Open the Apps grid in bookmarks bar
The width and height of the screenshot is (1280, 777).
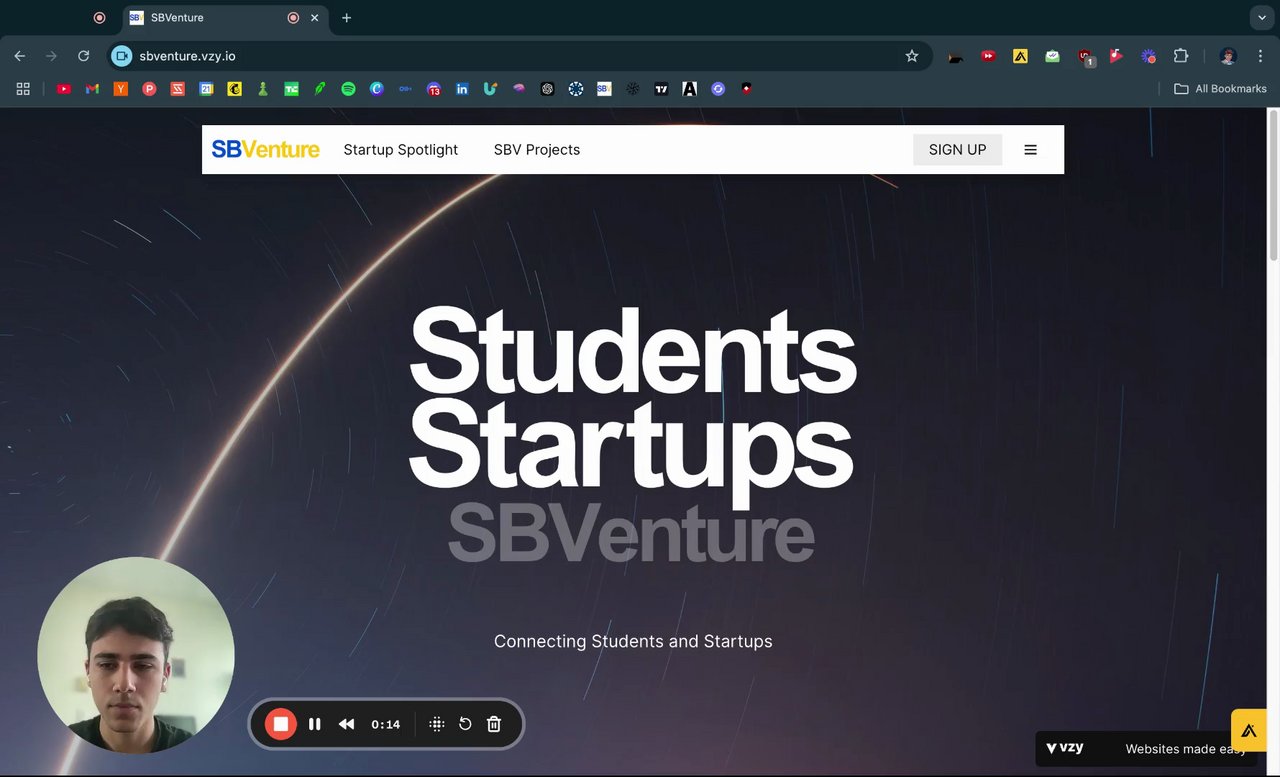[23, 89]
